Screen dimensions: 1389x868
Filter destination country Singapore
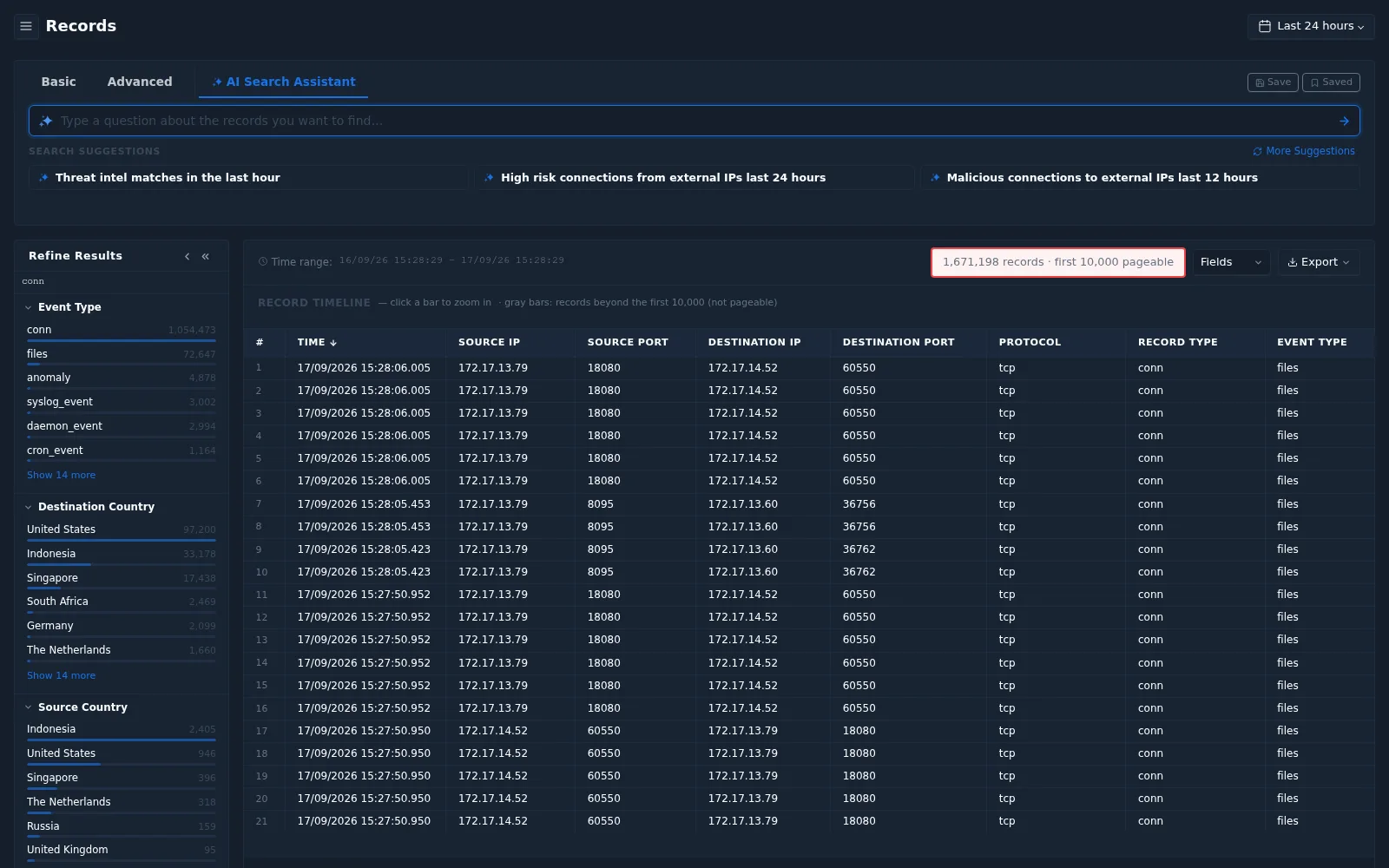(121, 579)
